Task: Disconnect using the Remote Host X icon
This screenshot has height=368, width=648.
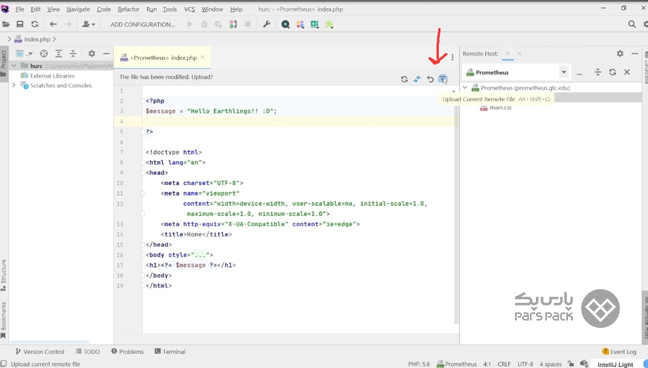Action: tap(627, 72)
